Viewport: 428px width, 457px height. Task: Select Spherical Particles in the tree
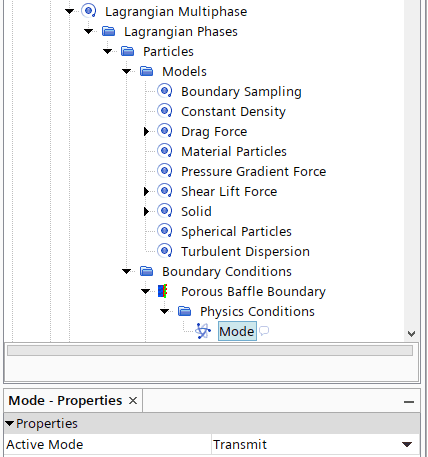(x=236, y=232)
